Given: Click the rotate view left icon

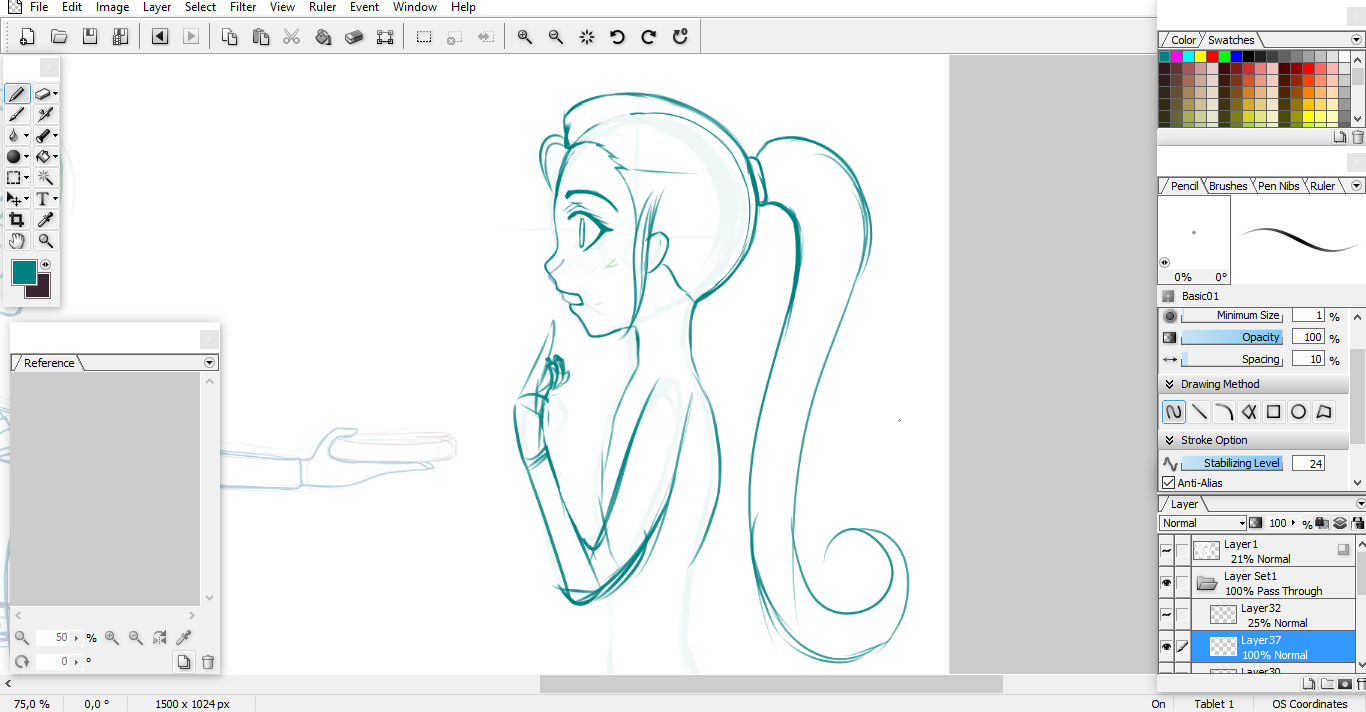Looking at the screenshot, I should click(617, 37).
